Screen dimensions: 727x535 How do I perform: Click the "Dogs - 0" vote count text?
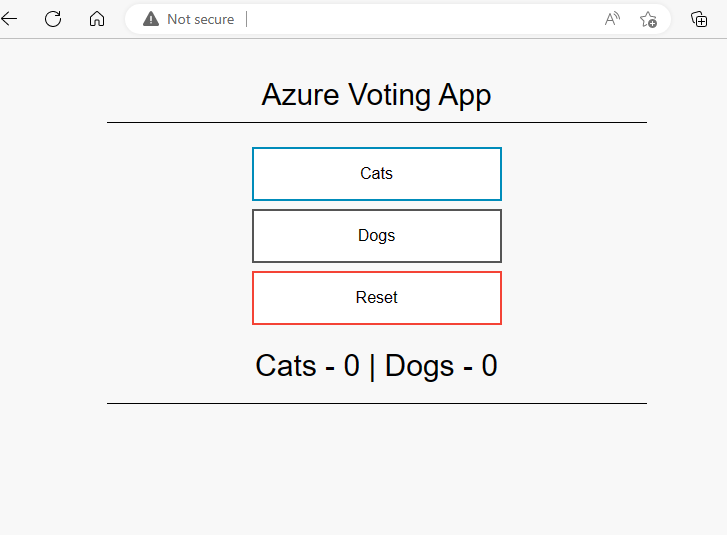coord(441,366)
